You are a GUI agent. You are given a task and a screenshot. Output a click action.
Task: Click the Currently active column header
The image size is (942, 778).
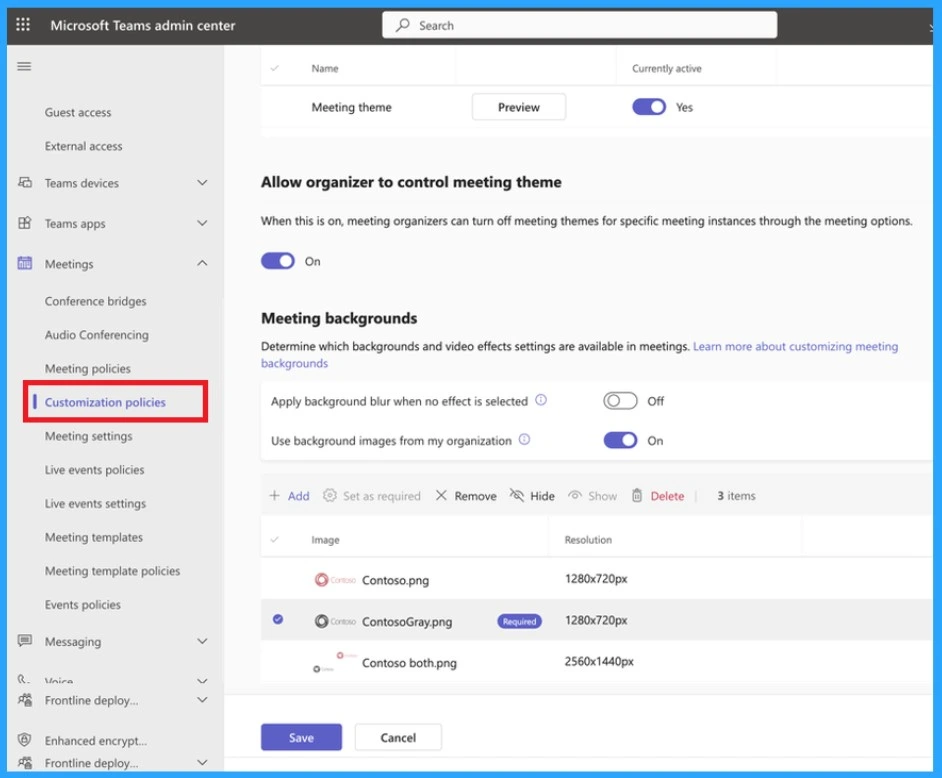(666, 68)
